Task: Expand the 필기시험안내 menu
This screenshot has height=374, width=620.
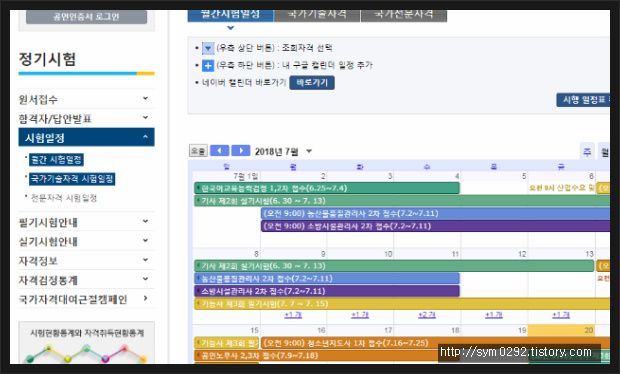Action: 86,222
